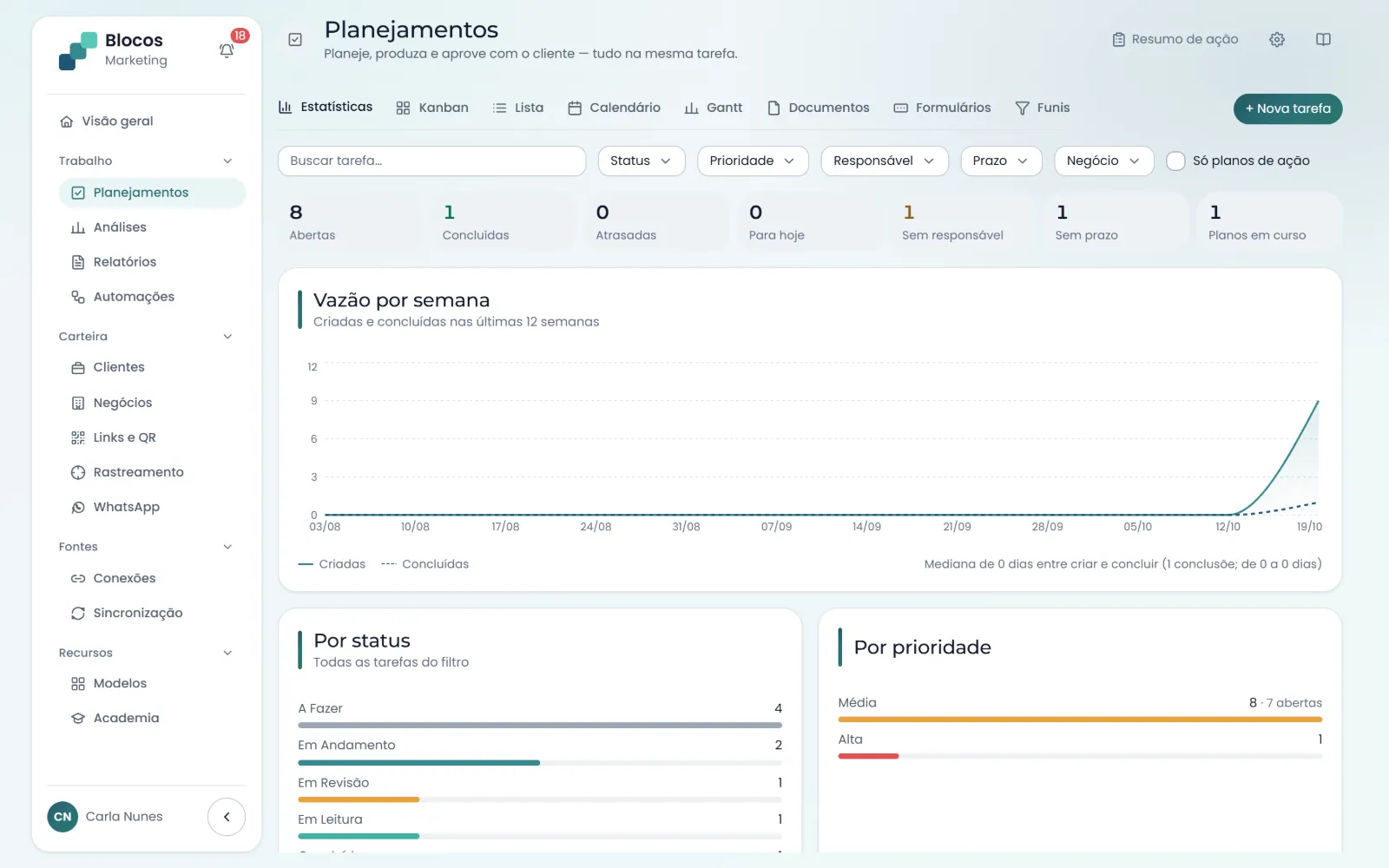Open the Negócio filter dropdown

[x=1103, y=161]
